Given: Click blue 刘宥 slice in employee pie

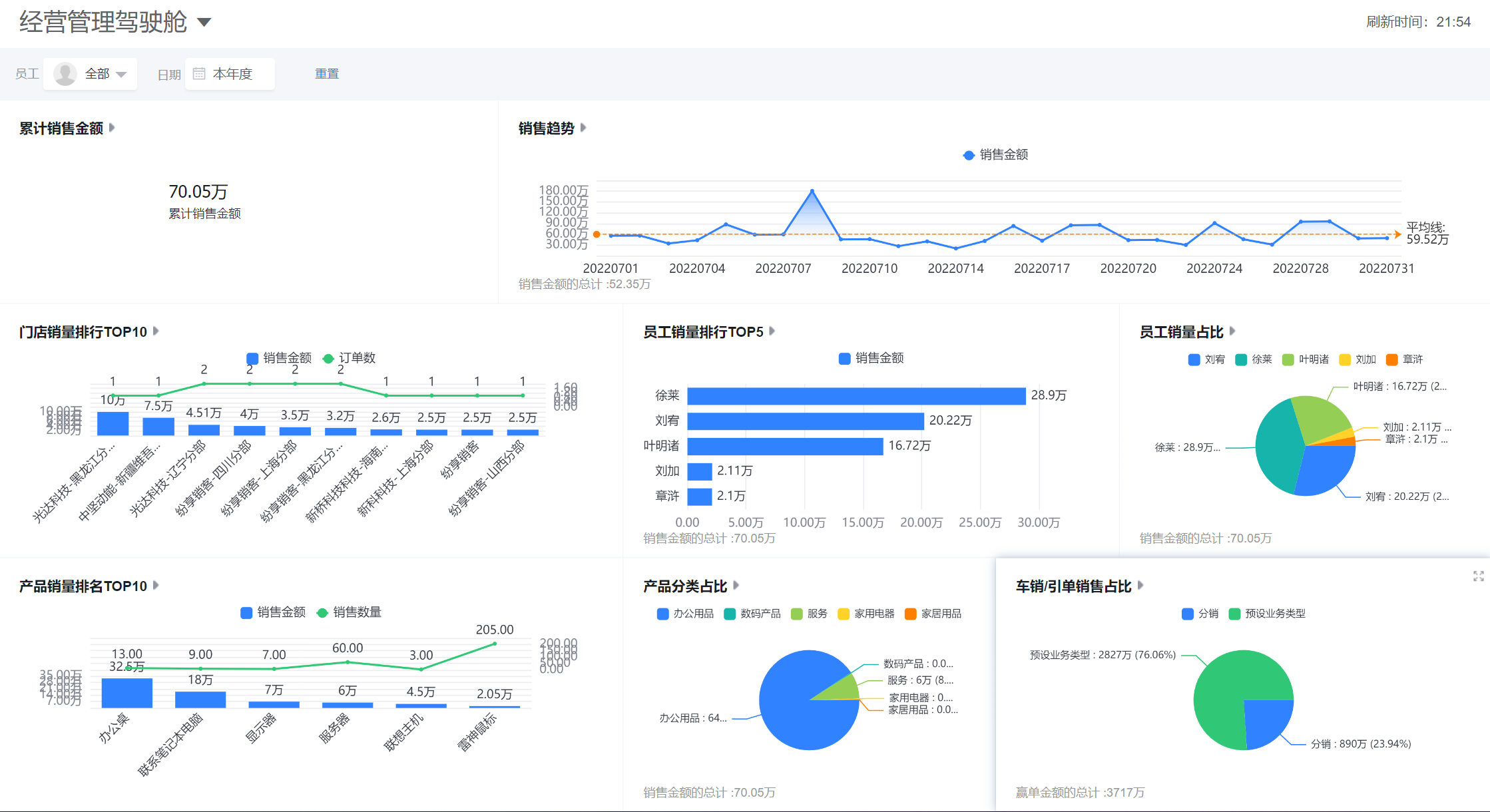Looking at the screenshot, I should (x=1325, y=469).
